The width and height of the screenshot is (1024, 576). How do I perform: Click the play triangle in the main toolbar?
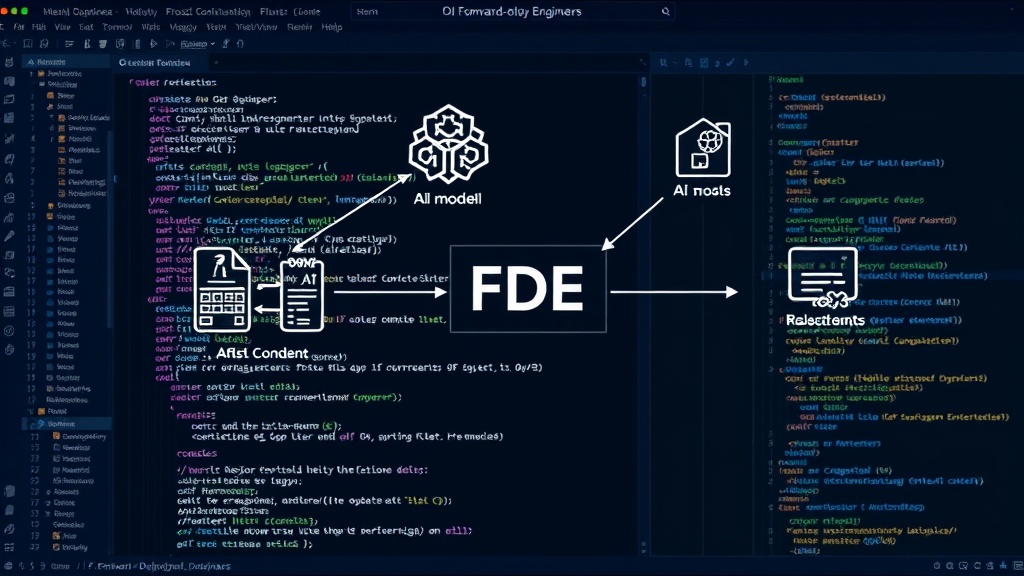click(x=153, y=44)
